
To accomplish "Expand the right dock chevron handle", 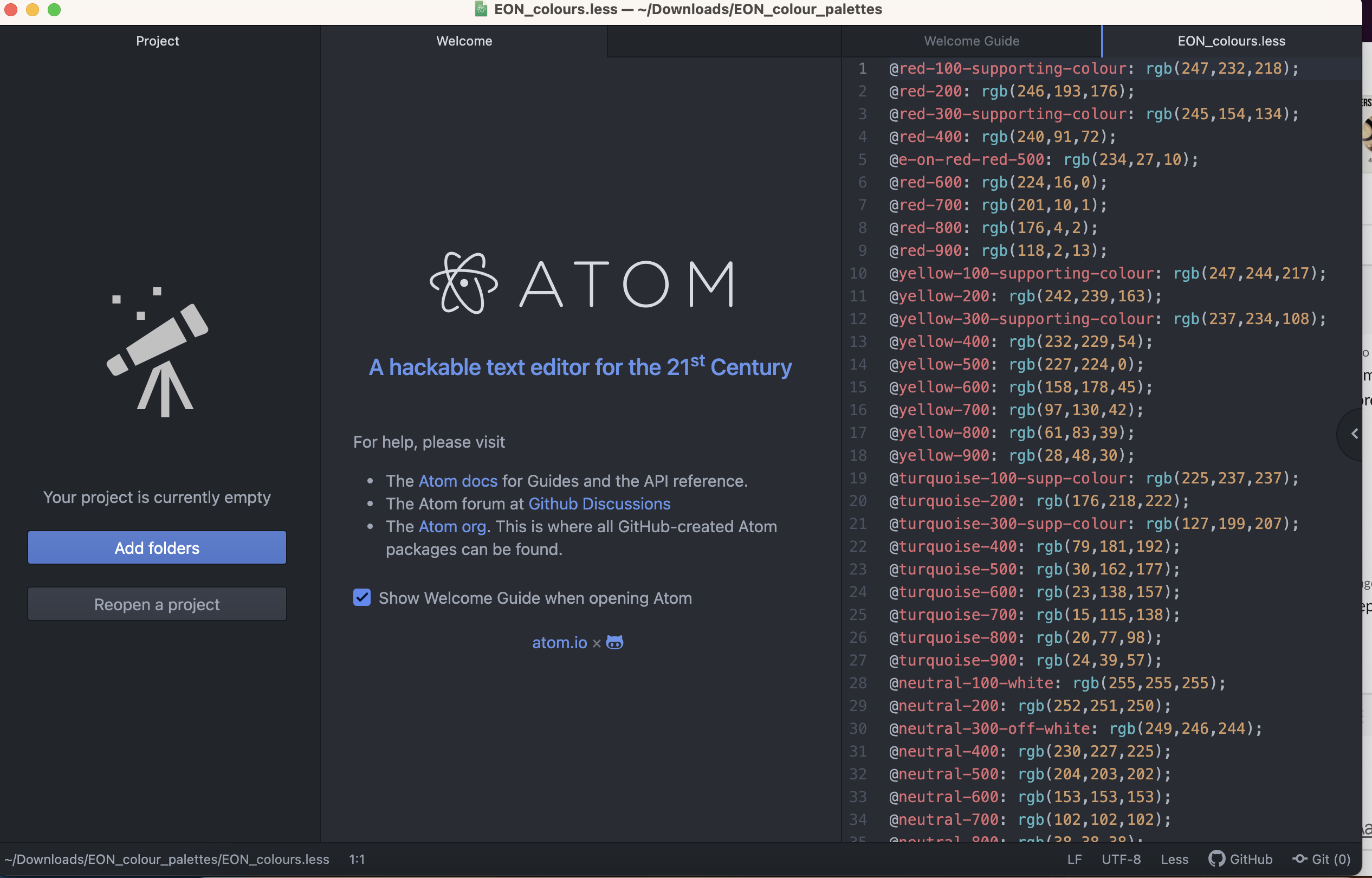I will click(1354, 434).
